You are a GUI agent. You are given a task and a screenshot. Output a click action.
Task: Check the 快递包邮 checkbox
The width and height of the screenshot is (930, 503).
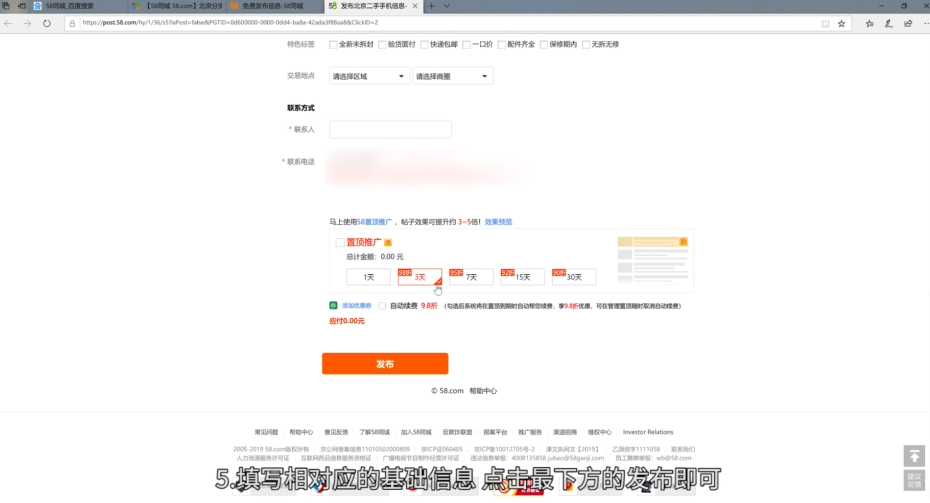click(x=425, y=44)
